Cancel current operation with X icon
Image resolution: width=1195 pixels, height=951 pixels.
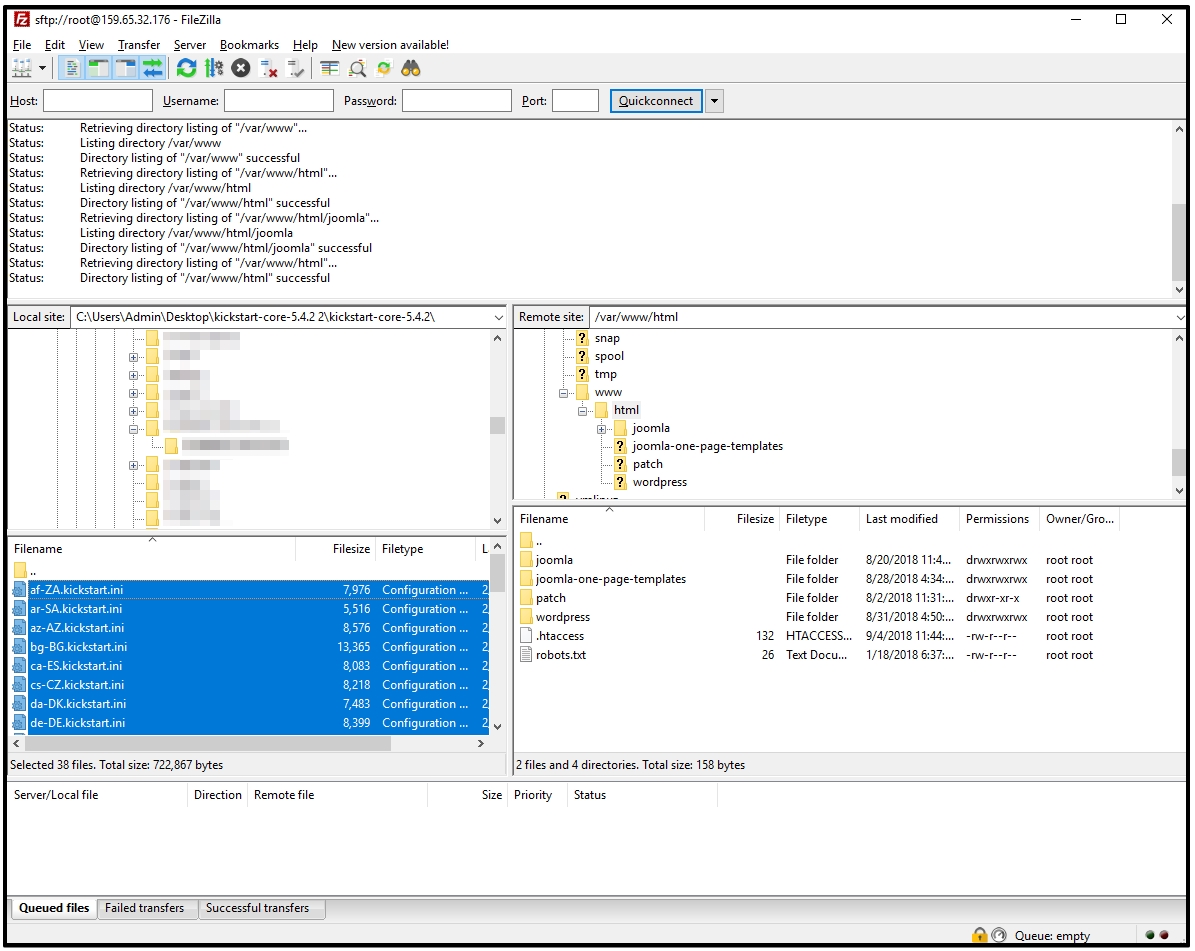pos(241,69)
